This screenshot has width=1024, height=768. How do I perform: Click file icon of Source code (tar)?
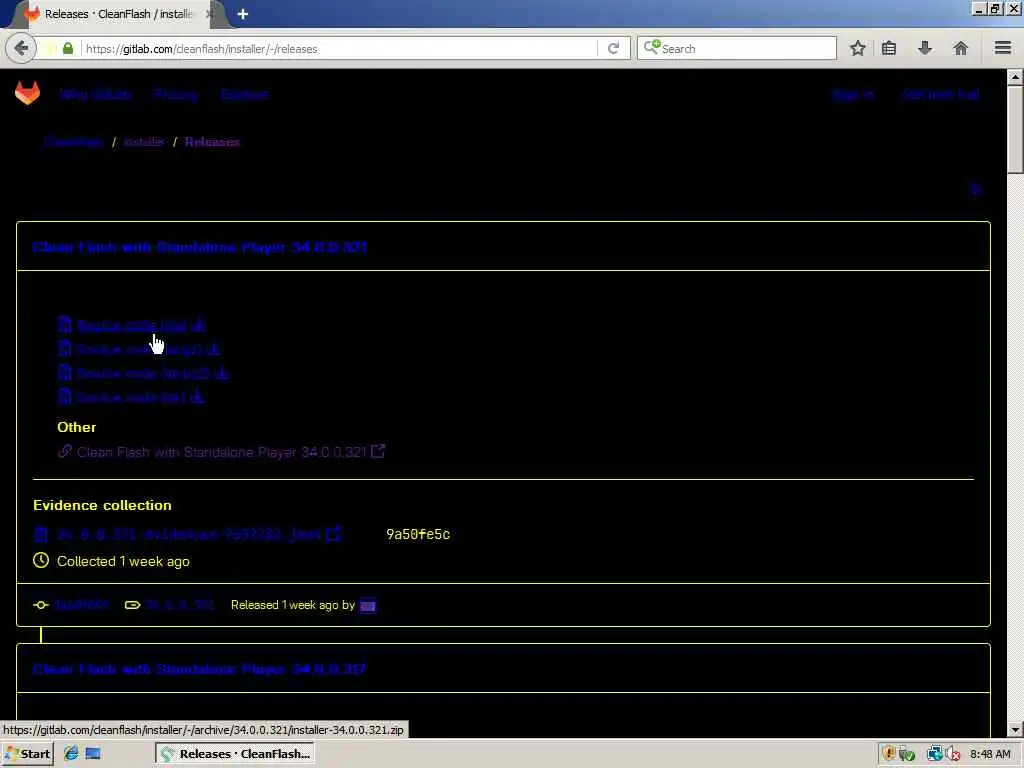(x=65, y=396)
